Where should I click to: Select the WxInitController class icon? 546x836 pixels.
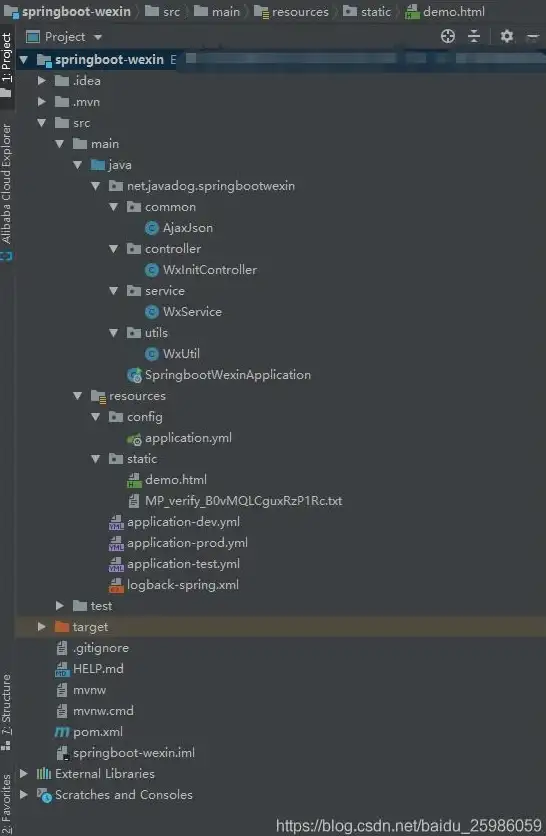tap(152, 270)
